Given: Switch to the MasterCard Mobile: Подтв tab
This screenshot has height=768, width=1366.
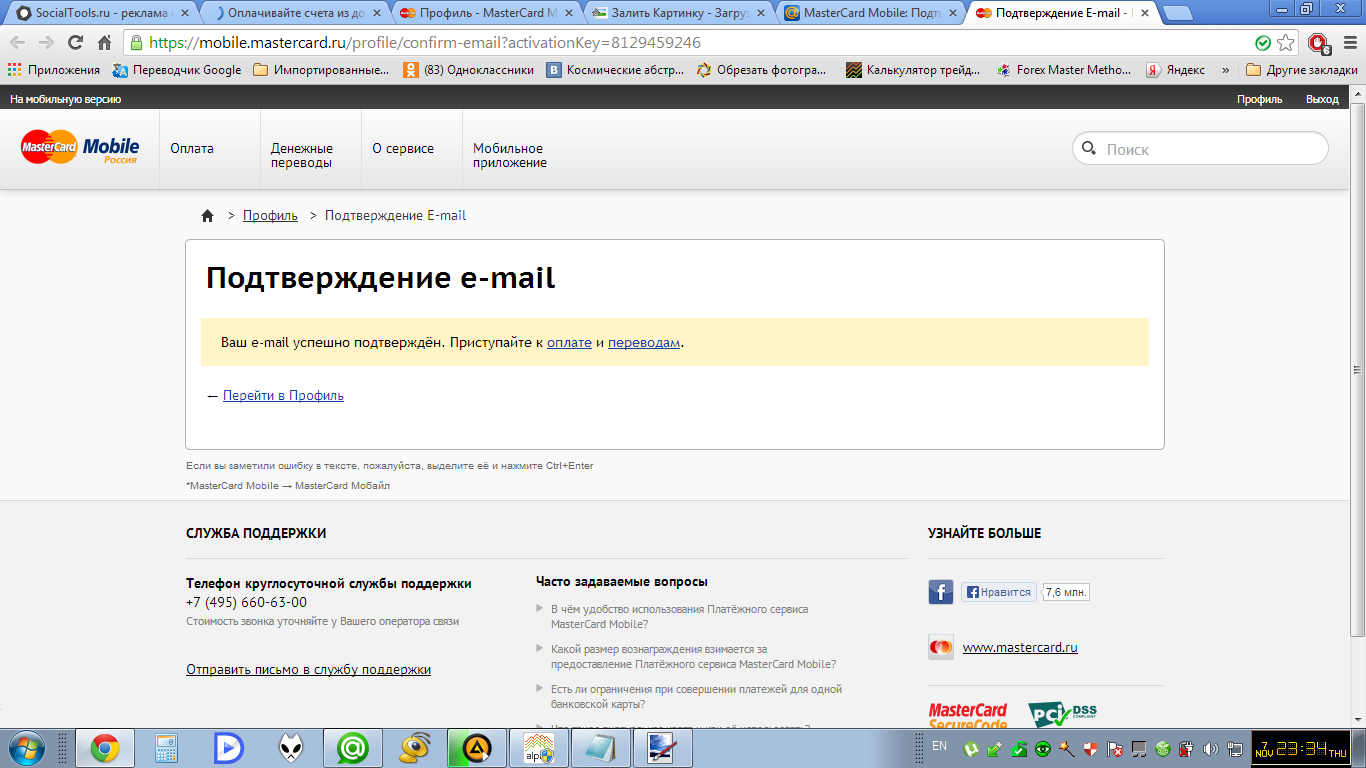Looking at the screenshot, I should (872, 13).
